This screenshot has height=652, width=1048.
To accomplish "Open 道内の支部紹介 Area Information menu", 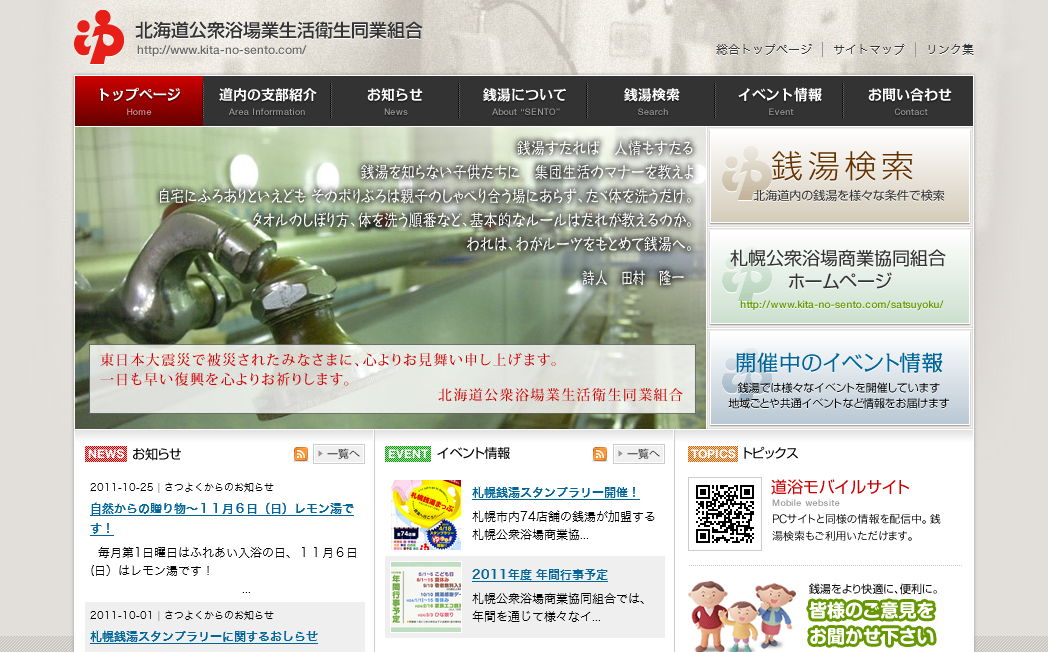I will [x=267, y=101].
